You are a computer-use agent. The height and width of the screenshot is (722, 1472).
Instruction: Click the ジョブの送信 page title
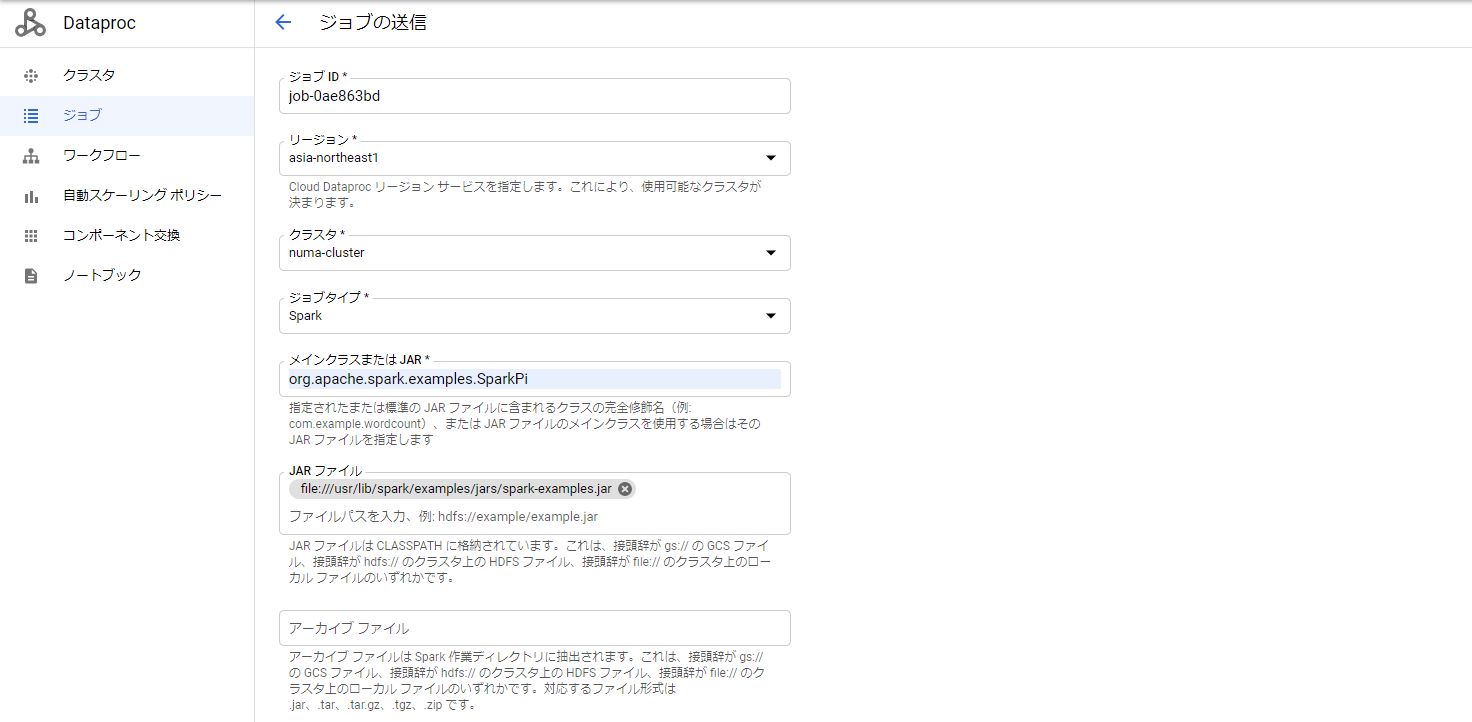tap(373, 23)
